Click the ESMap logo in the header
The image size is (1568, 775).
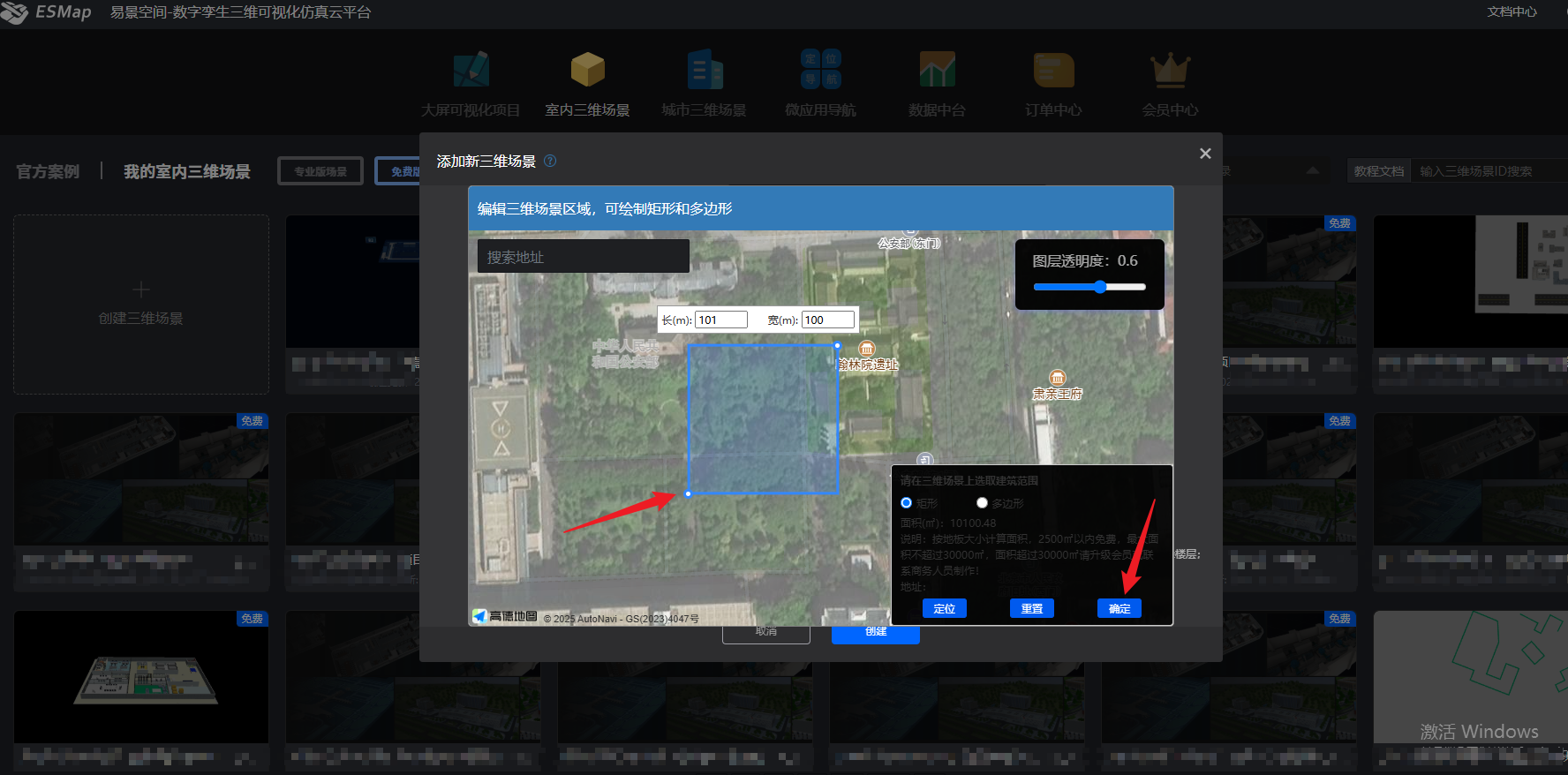pos(46,12)
